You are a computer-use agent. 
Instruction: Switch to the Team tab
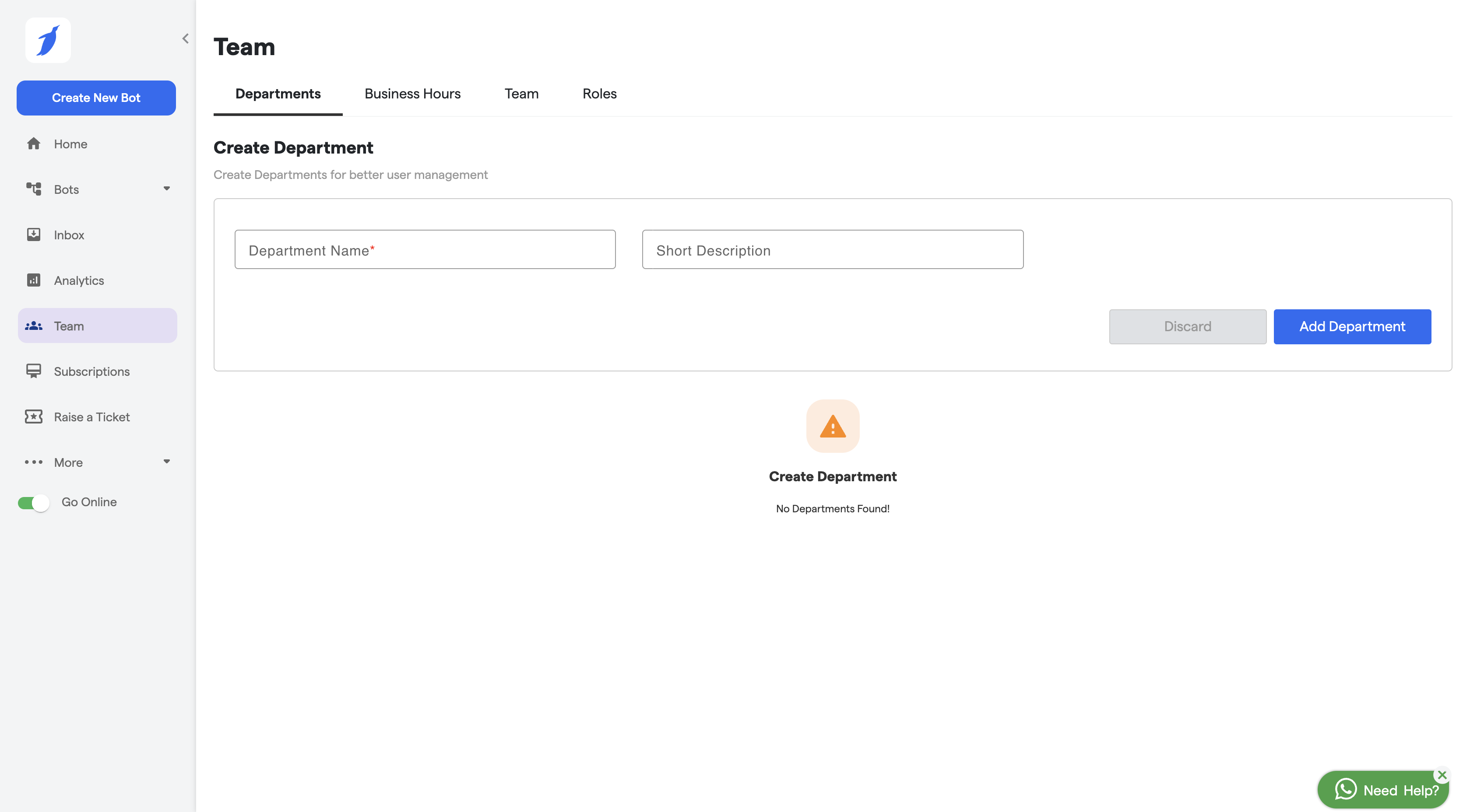tap(521, 94)
